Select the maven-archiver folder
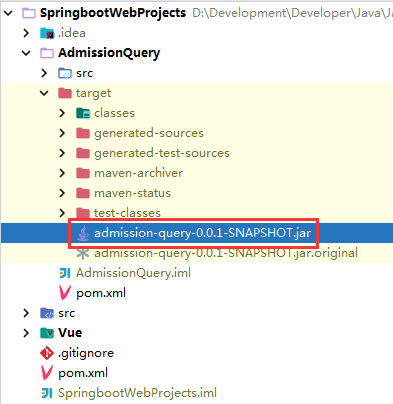 point(138,173)
